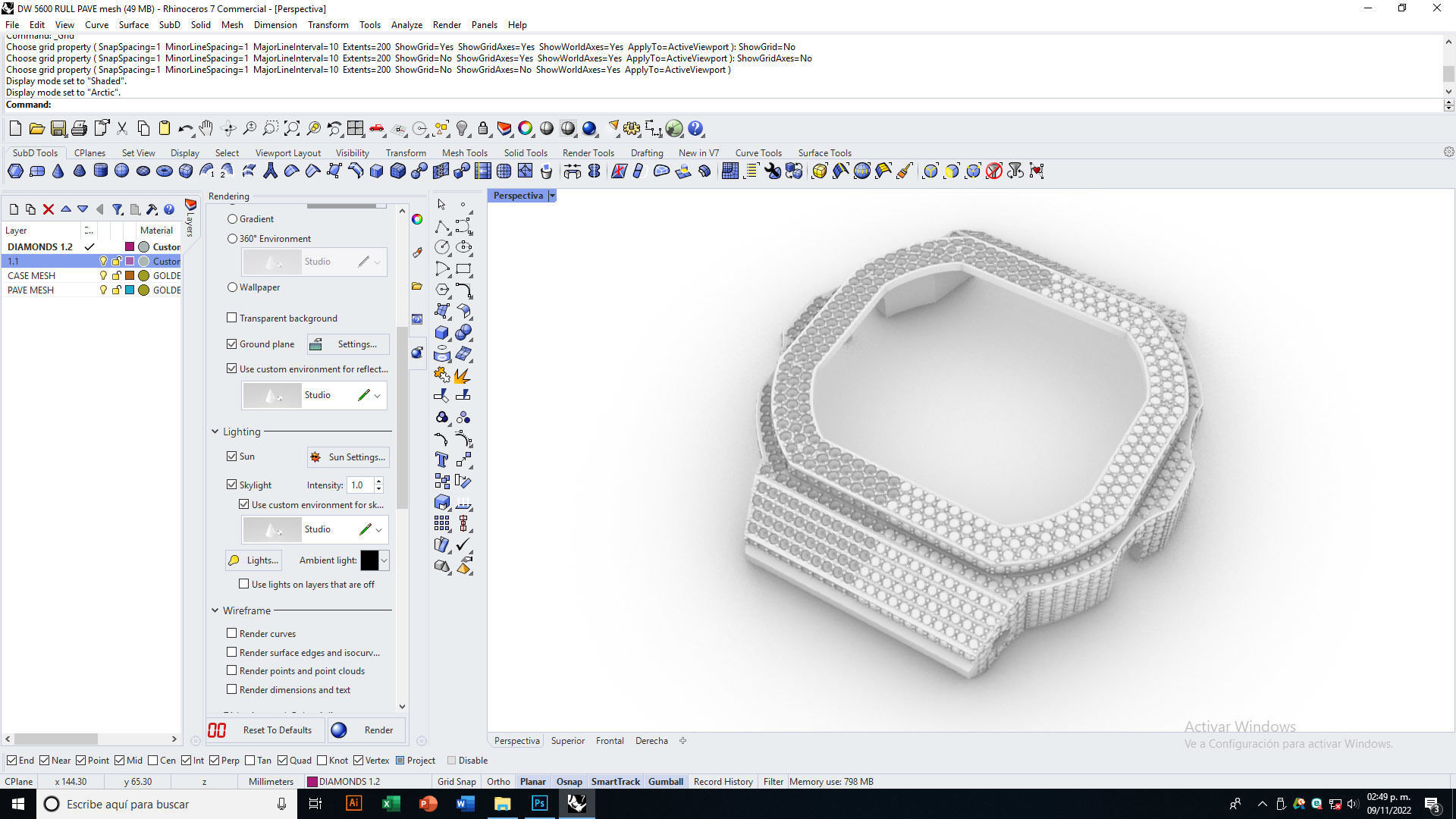The image size is (1456, 819).
Task: Toggle visibility bulb of CASE MESH layer
Action: [x=104, y=276]
